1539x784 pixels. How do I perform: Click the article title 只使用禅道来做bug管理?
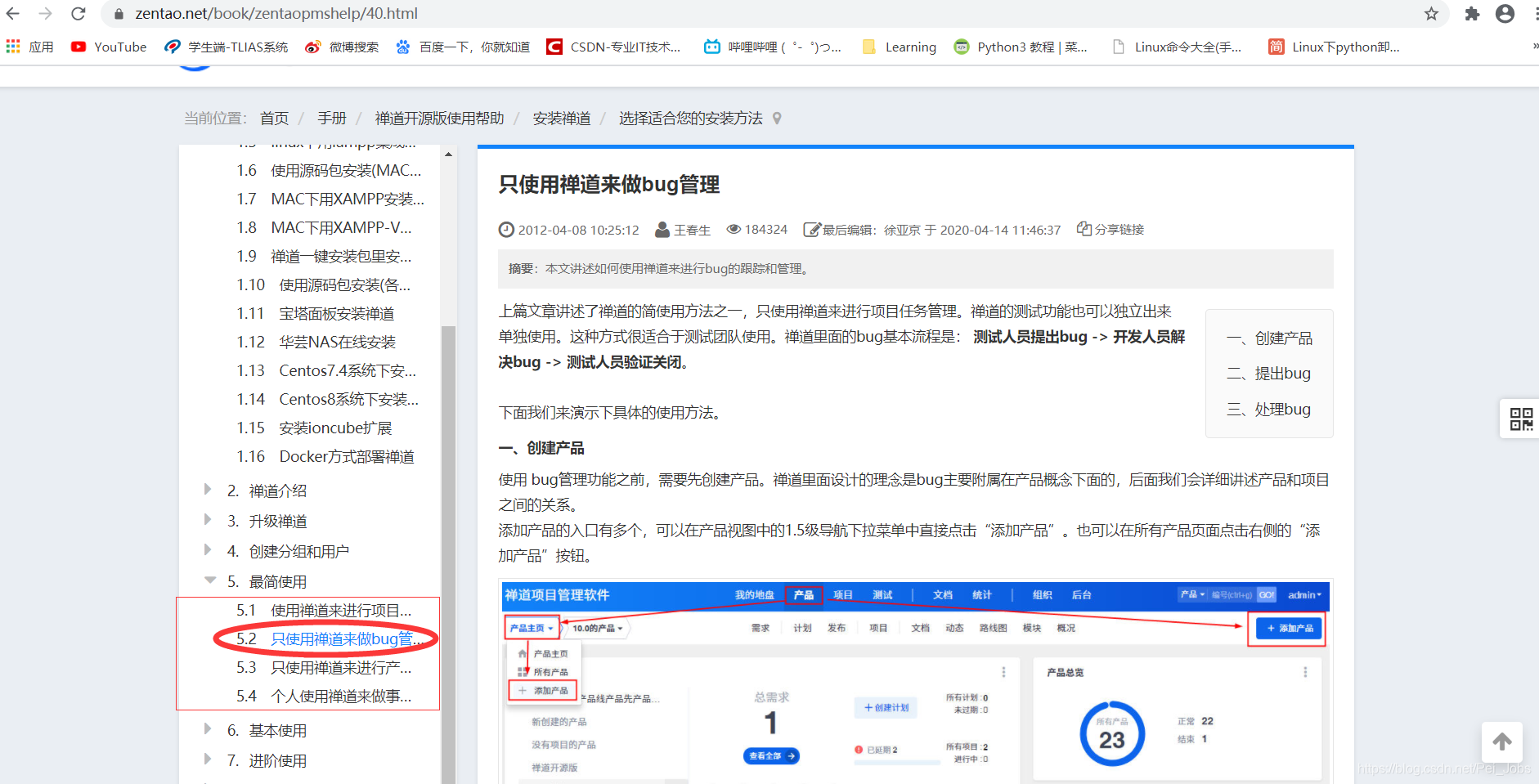click(x=609, y=185)
